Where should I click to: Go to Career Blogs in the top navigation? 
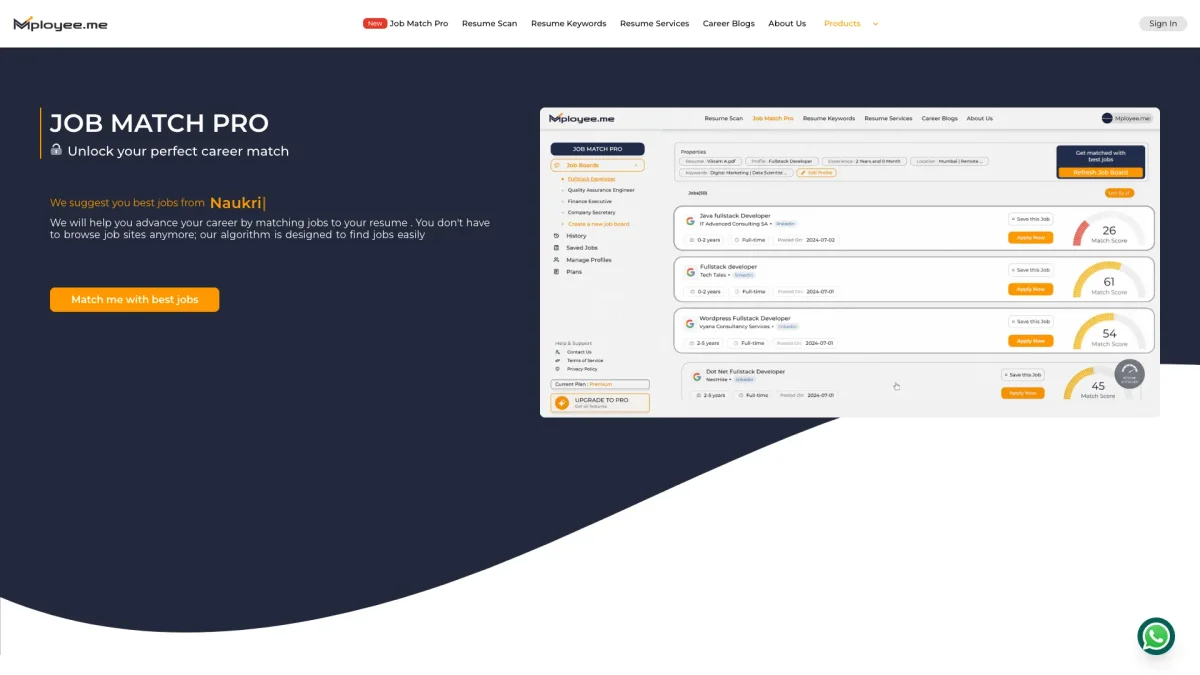coord(728,24)
